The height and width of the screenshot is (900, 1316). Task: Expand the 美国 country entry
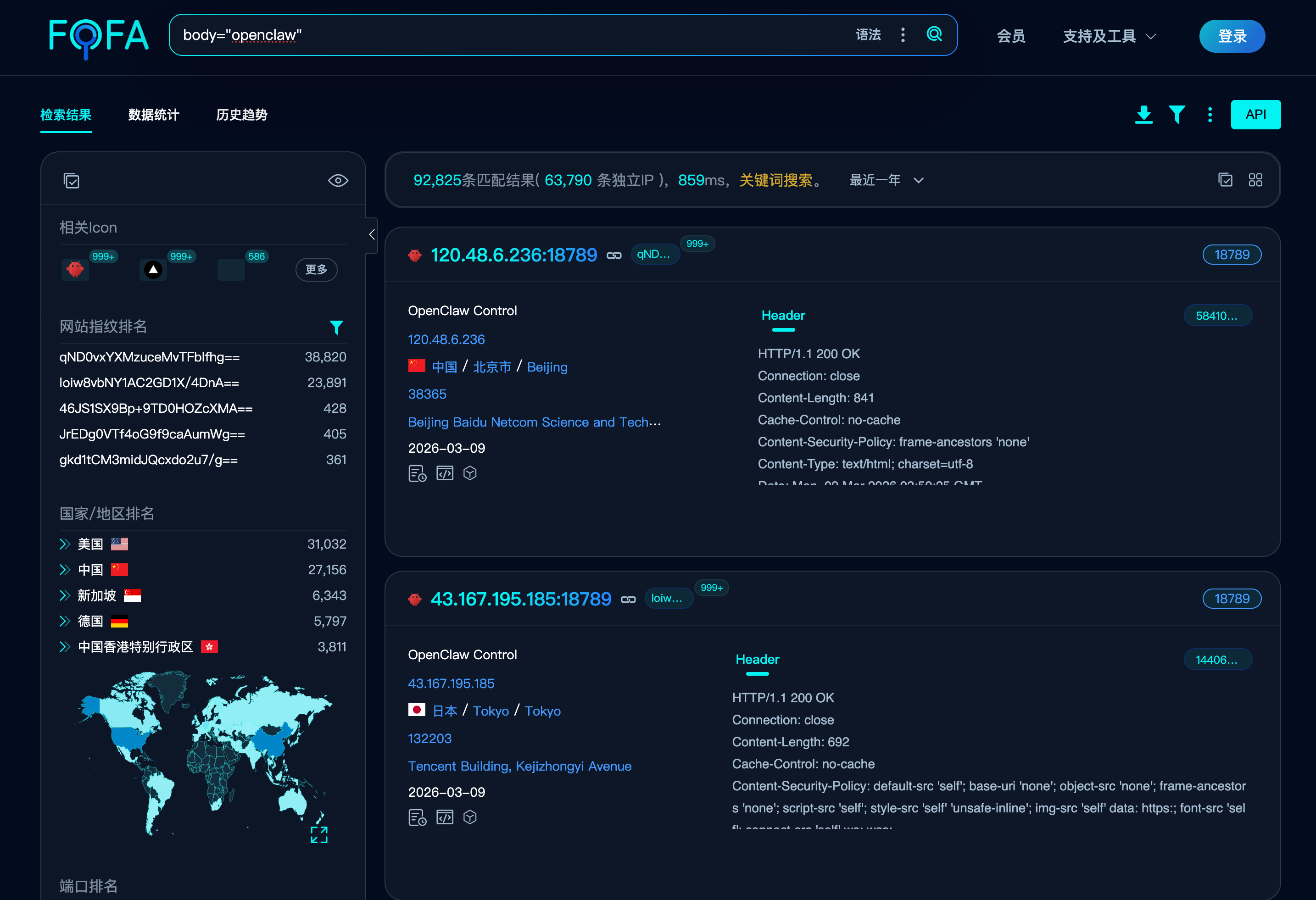tap(65, 544)
